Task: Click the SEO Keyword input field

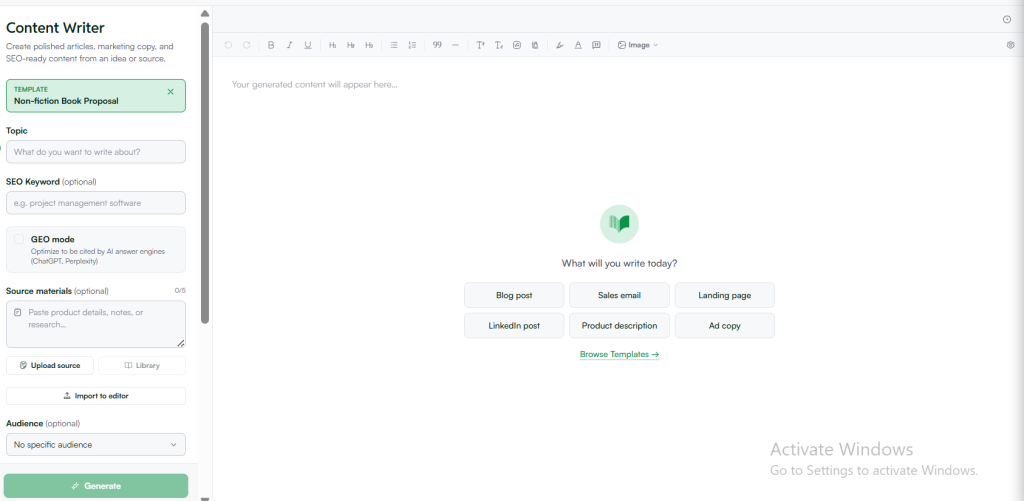Action: click(x=96, y=203)
